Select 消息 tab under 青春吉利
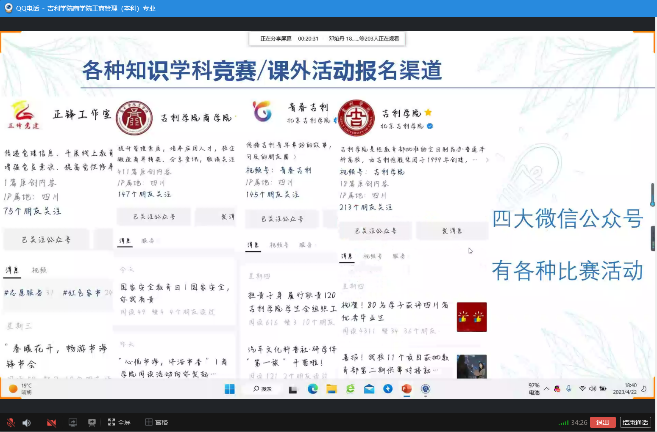This screenshot has width=657, height=432. (x=254, y=245)
